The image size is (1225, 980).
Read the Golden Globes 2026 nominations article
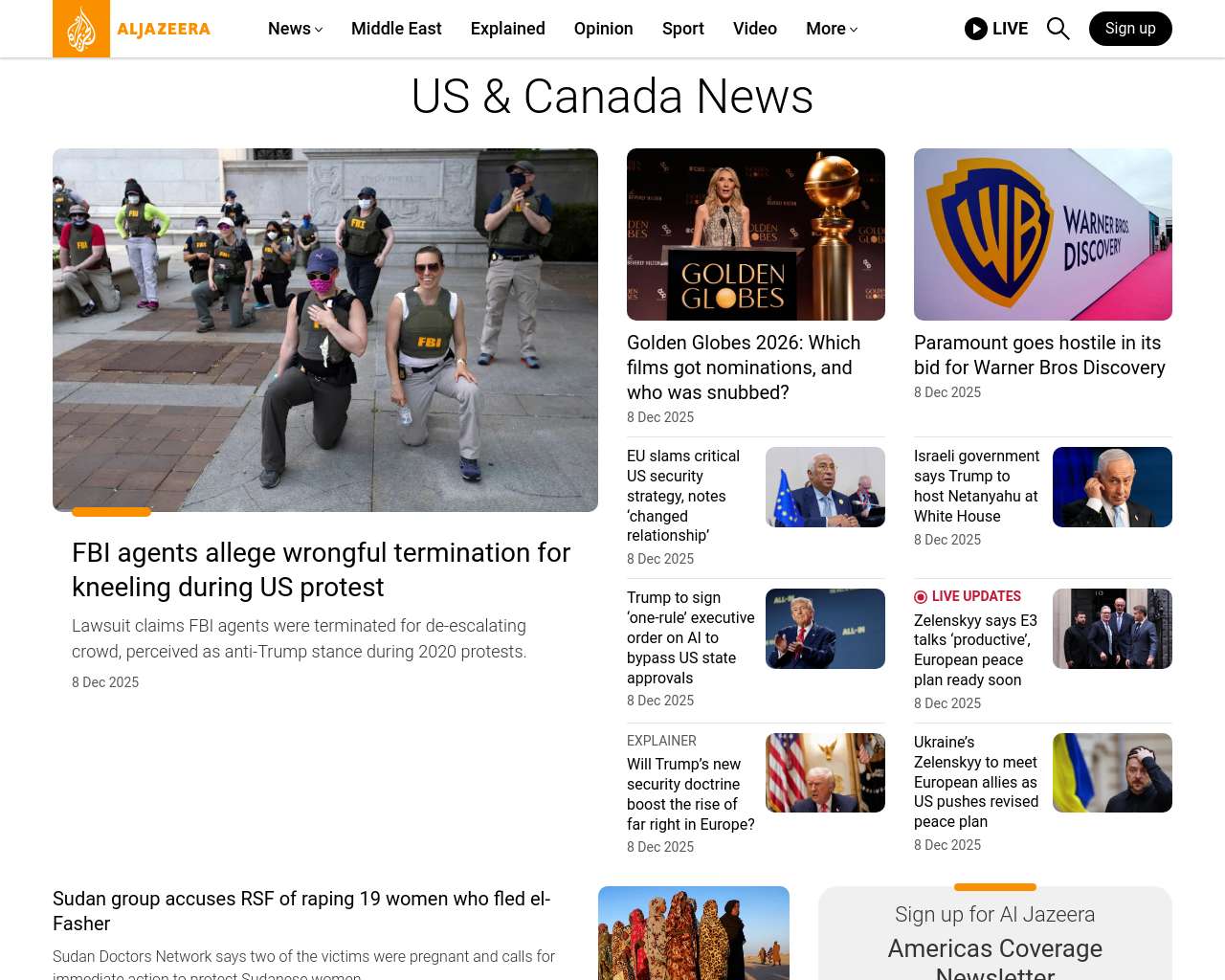[743, 367]
